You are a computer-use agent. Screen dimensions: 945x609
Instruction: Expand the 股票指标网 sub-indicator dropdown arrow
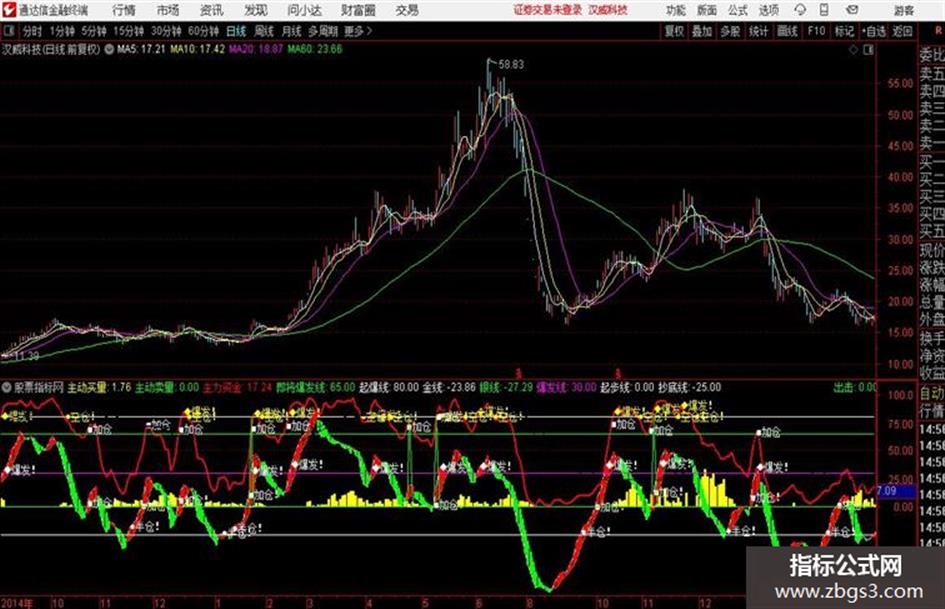coord(7,387)
